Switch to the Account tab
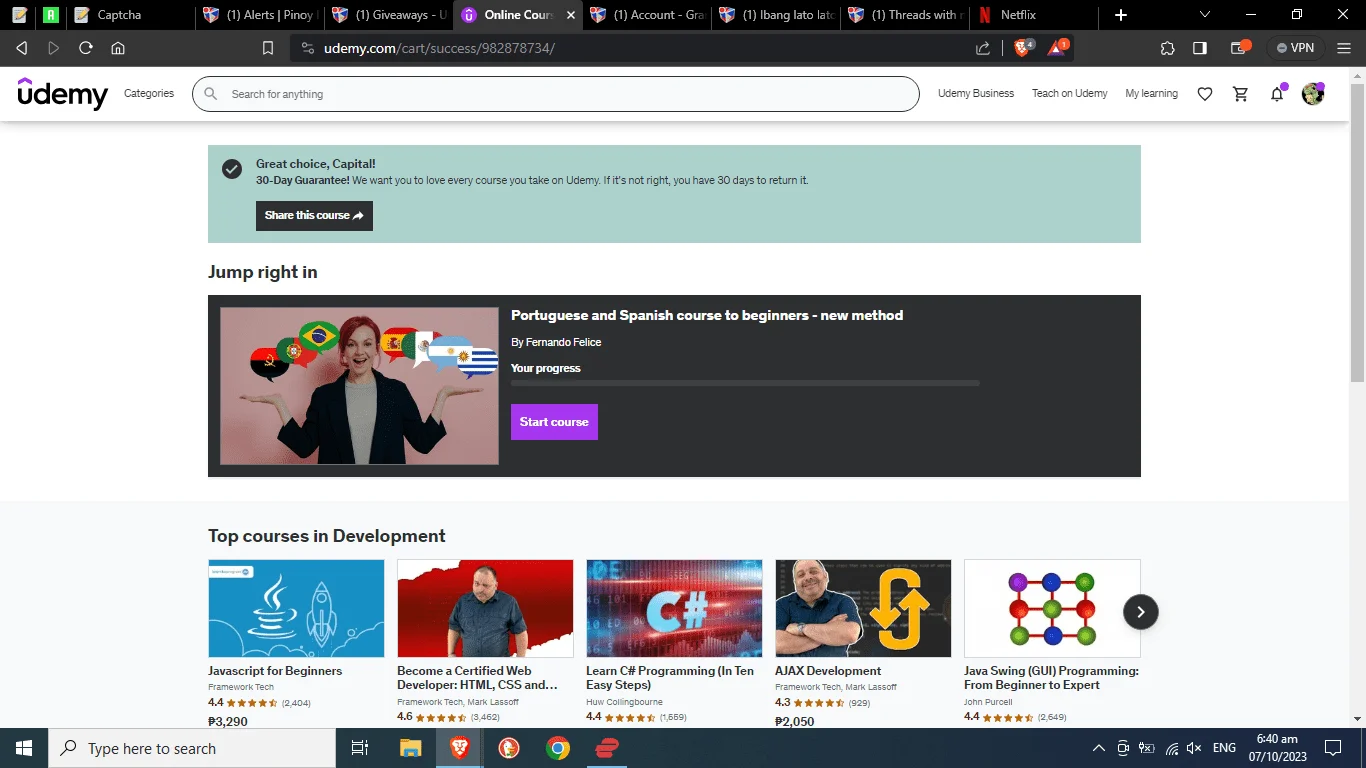Screen dimensions: 1366x768 tap(647, 15)
